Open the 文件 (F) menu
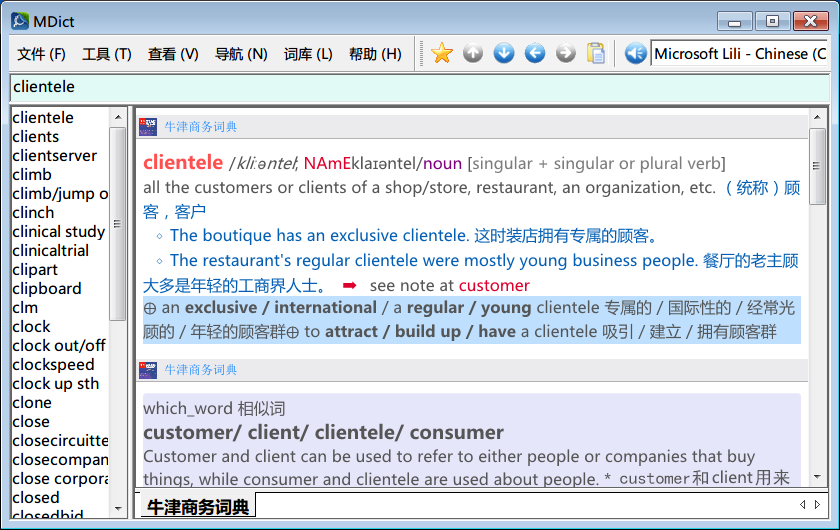This screenshot has height=530, width=840. pyautogui.click(x=41, y=54)
